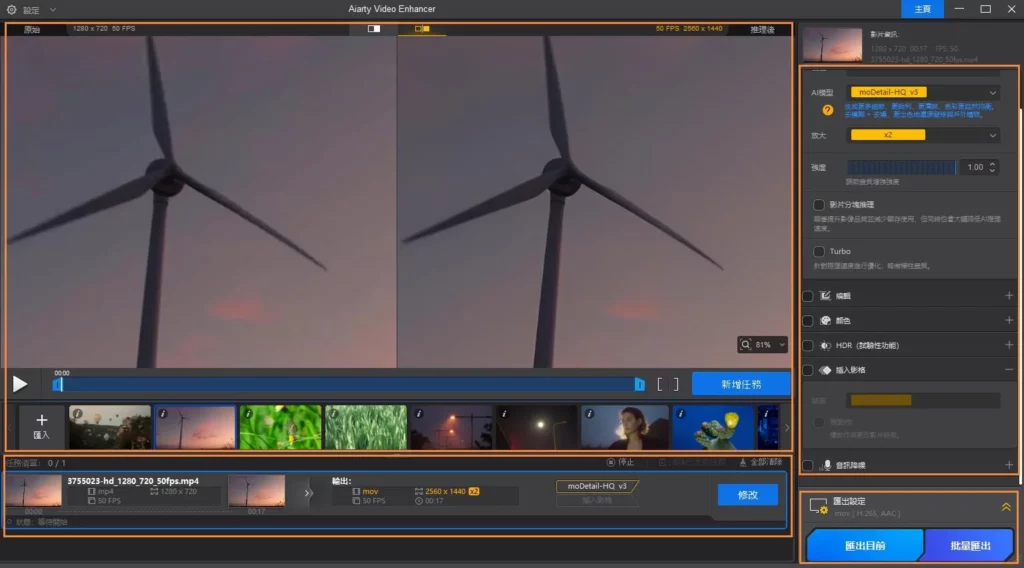Screen dimensions: 1024x568
Task: Click the stop icon in task list
Action: click(x=611, y=462)
